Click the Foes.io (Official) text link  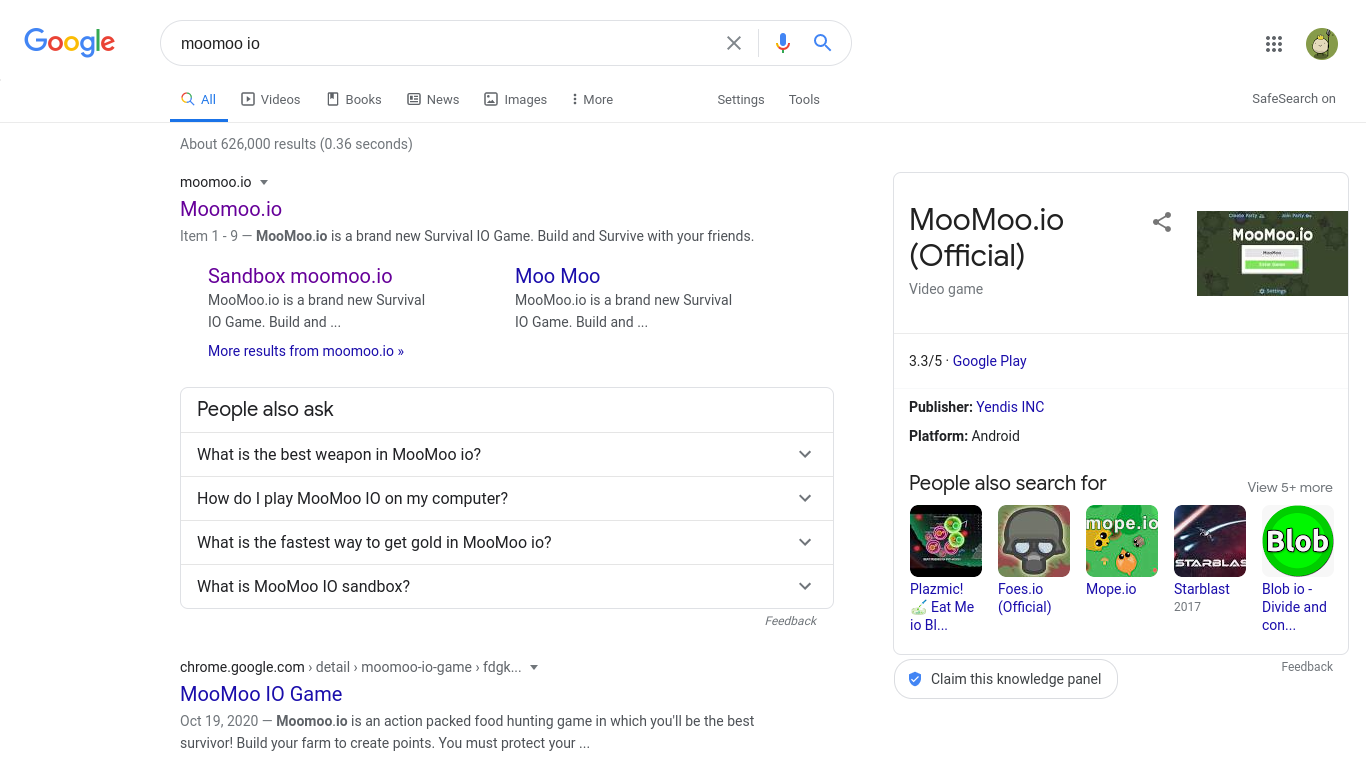click(1025, 598)
